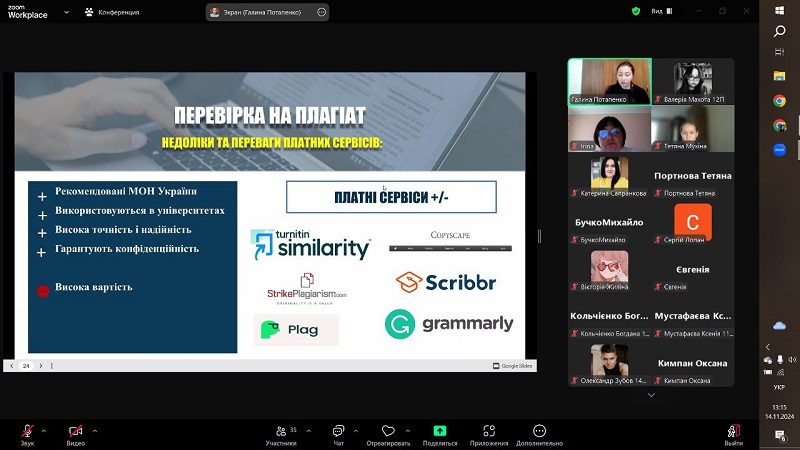Click Выйти to leave meeting
Screen dimensions: 800x450
click(x=734, y=435)
